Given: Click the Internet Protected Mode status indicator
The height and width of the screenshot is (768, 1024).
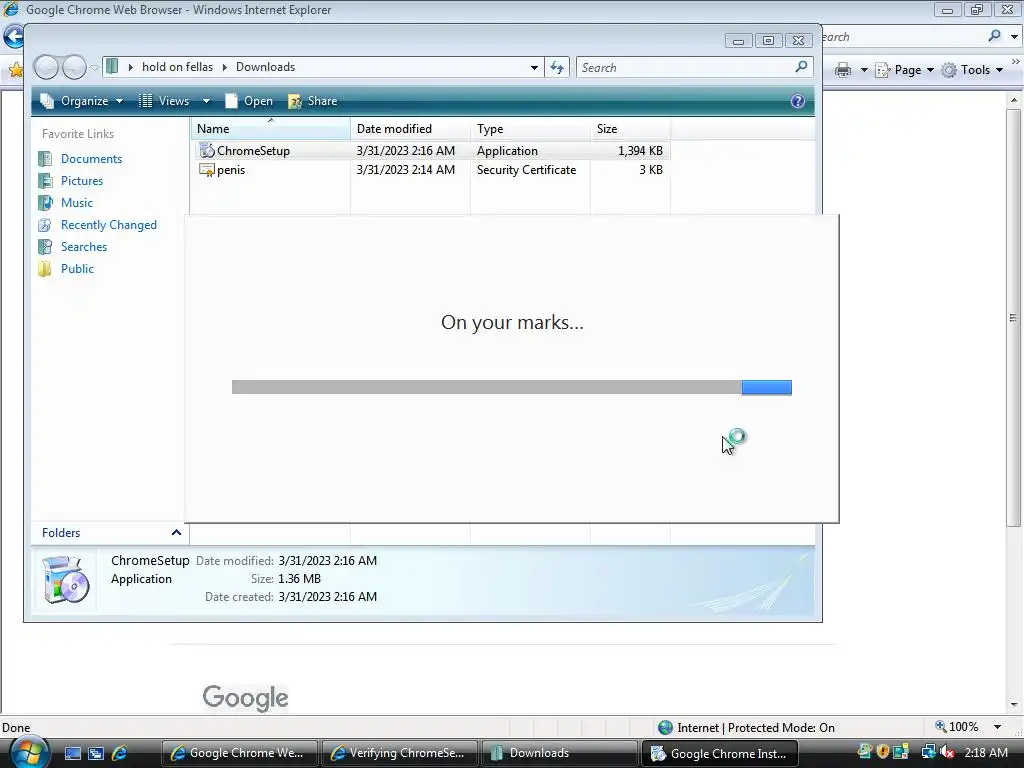Looking at the screenshot, I should click(x=746, y=728).
